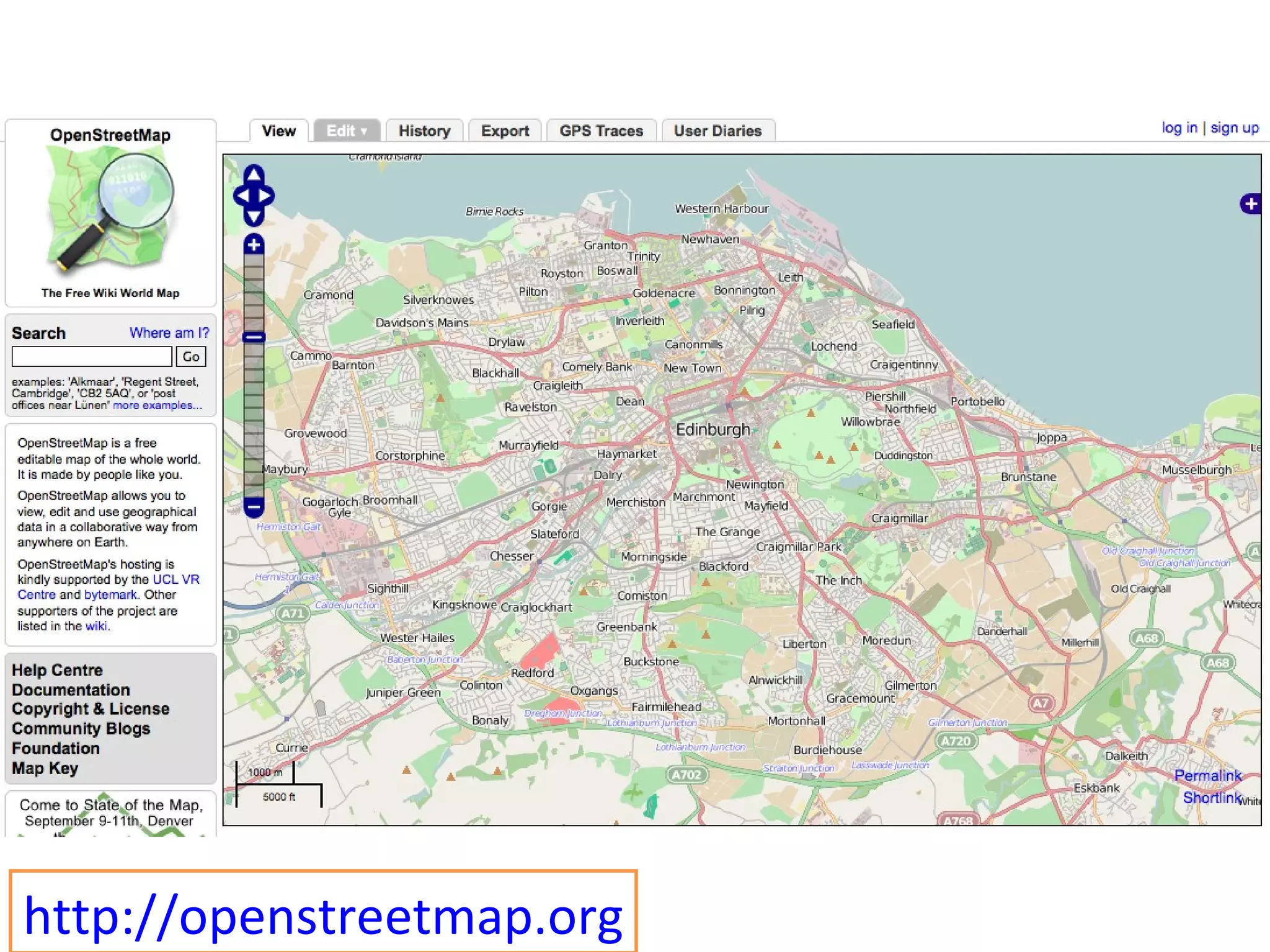Image resolution: width=1270 pixels, height=952 pixels.
Task: Open the more examples link
Action: tap(158, 405)
